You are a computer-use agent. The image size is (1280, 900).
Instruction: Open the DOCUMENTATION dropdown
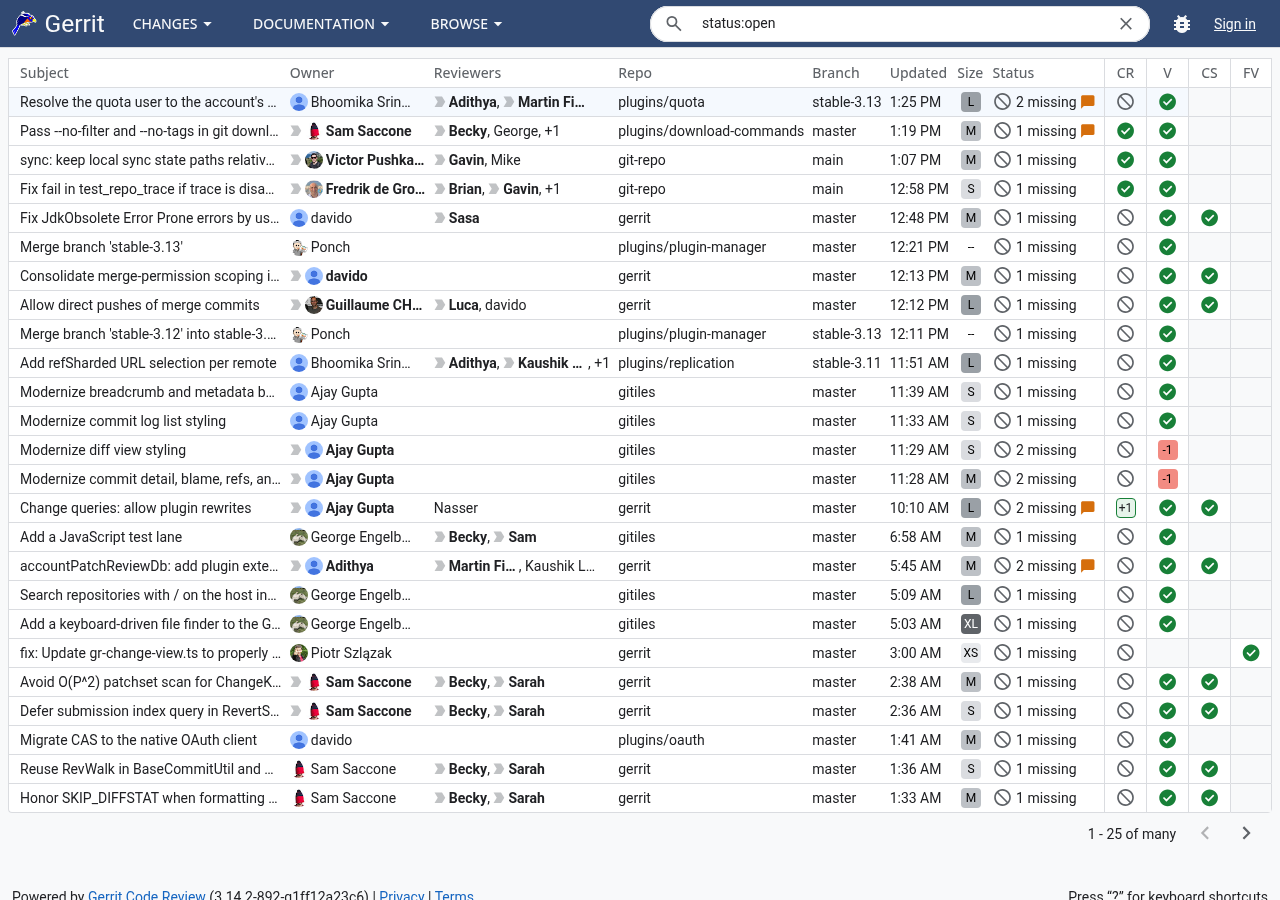[x=321, y=24]
